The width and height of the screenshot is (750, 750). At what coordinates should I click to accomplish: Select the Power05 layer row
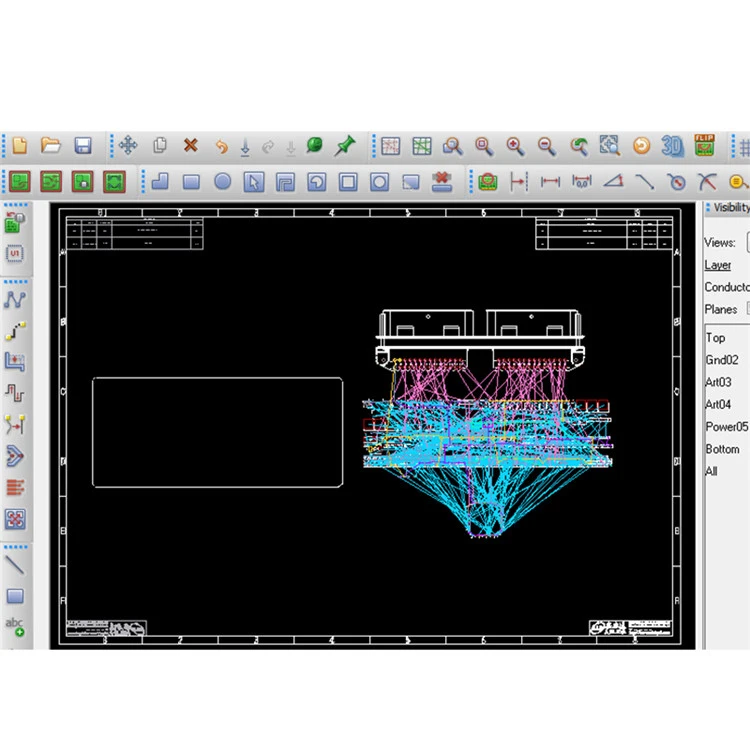click(x=728, y=427)
